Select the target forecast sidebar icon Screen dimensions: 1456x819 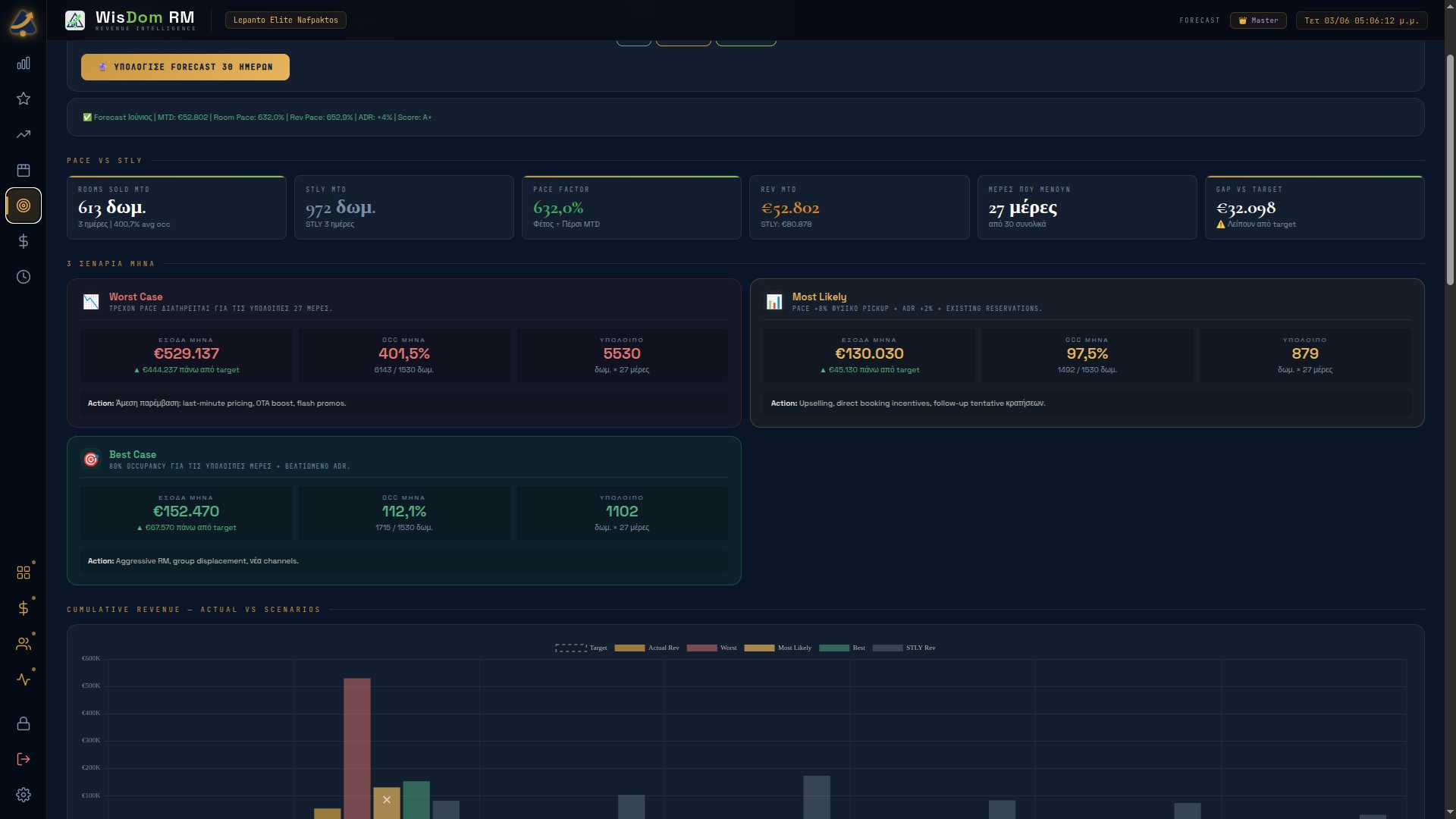click(x=24, y=206)
